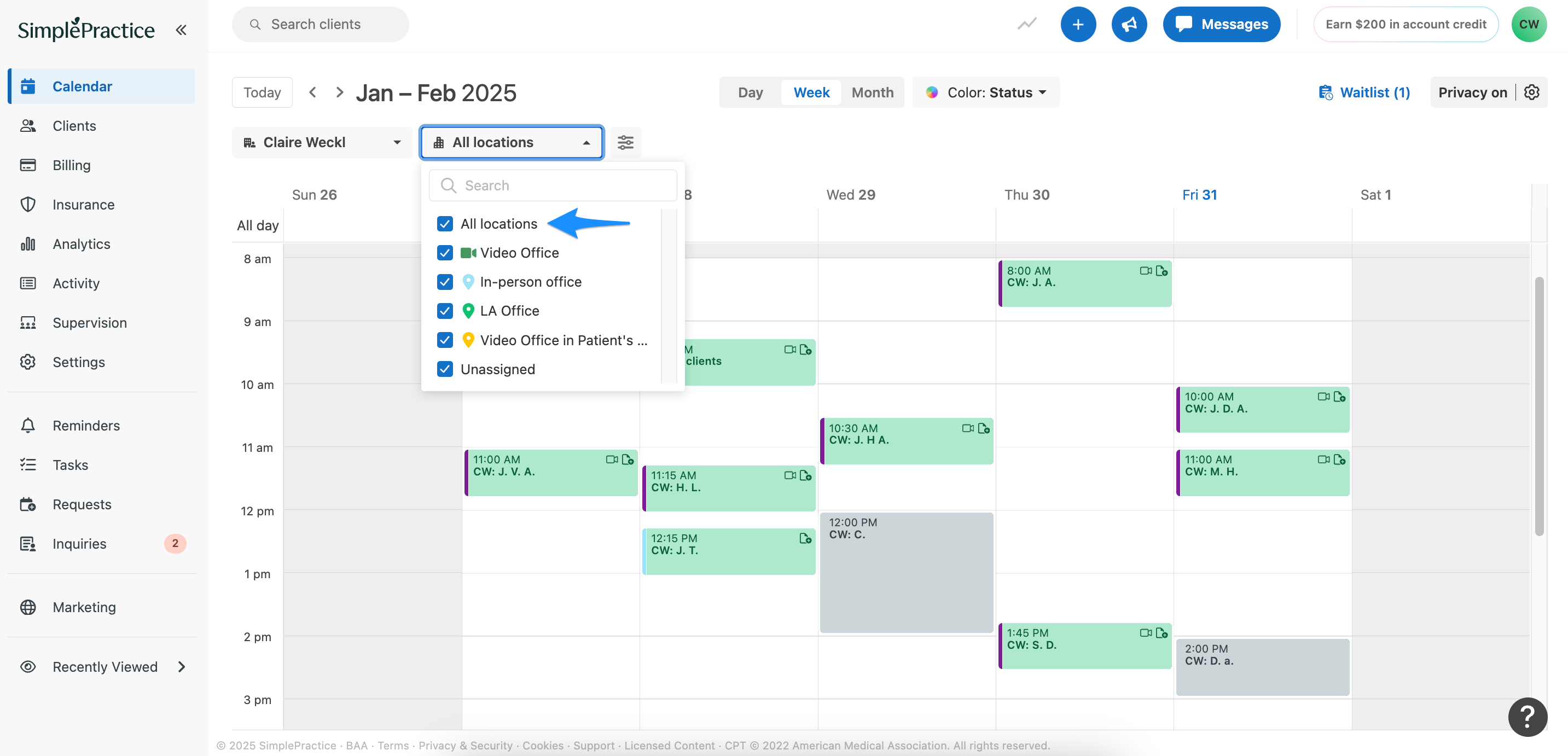Switch to Month view tab
The height and width of the screenshot is (756, 1568).
point(872,92)
